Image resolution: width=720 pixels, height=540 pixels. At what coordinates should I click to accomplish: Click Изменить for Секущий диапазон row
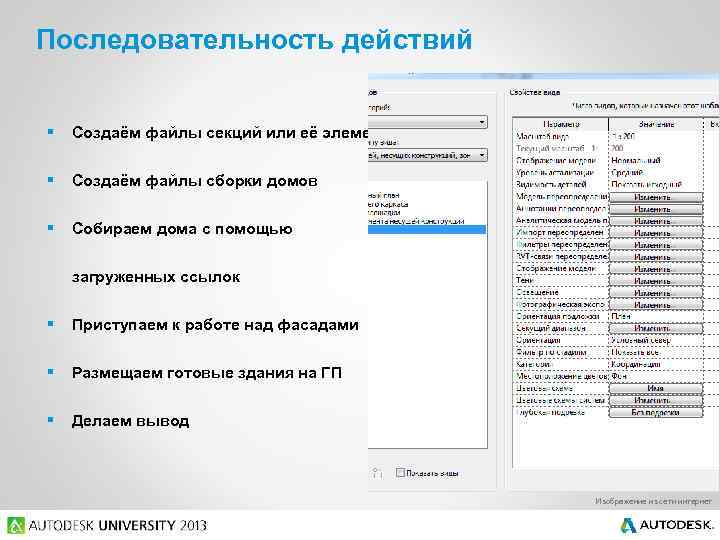pos(656,328)
